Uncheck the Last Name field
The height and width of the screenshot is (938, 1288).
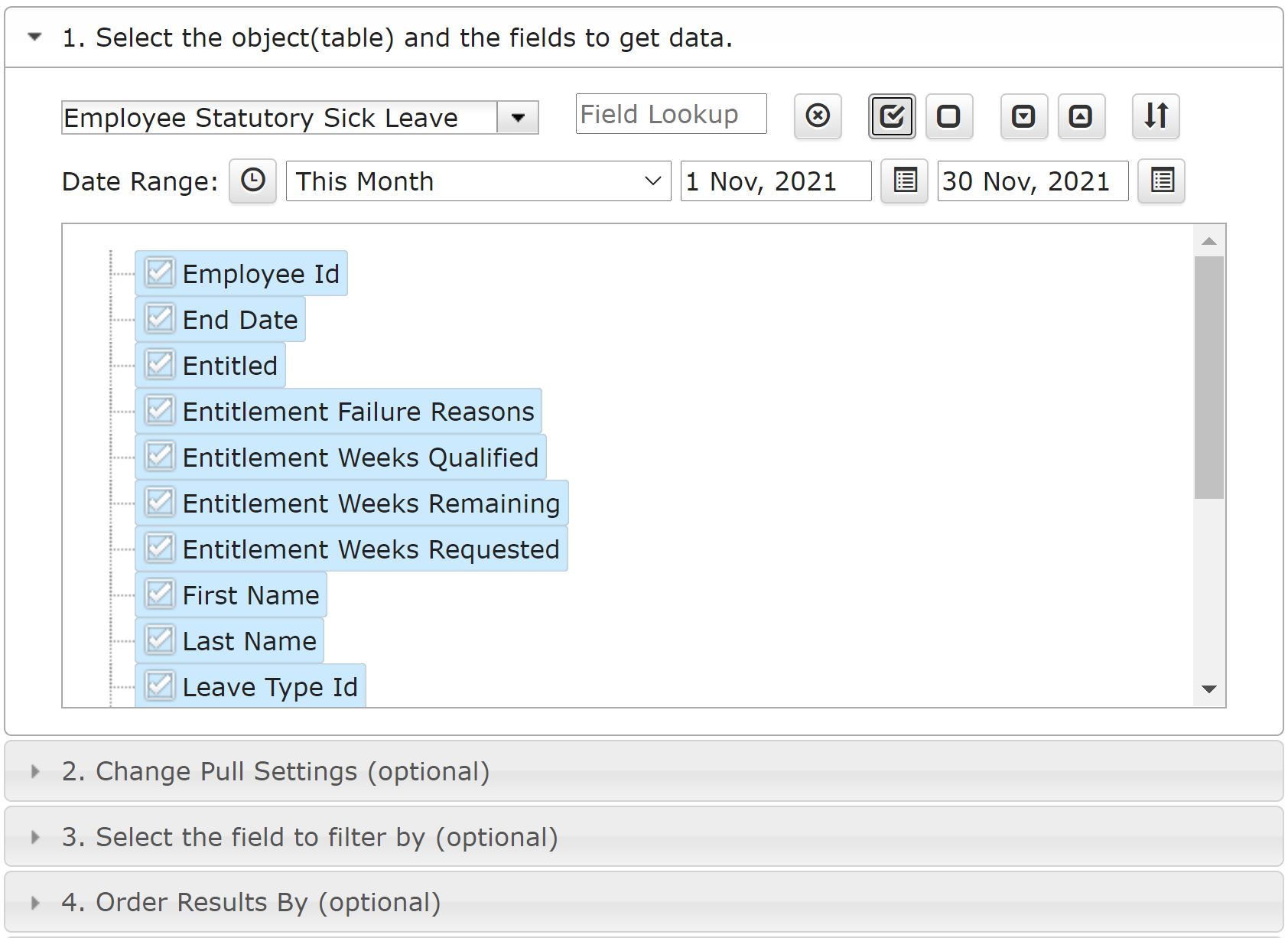tap(160, 640)
